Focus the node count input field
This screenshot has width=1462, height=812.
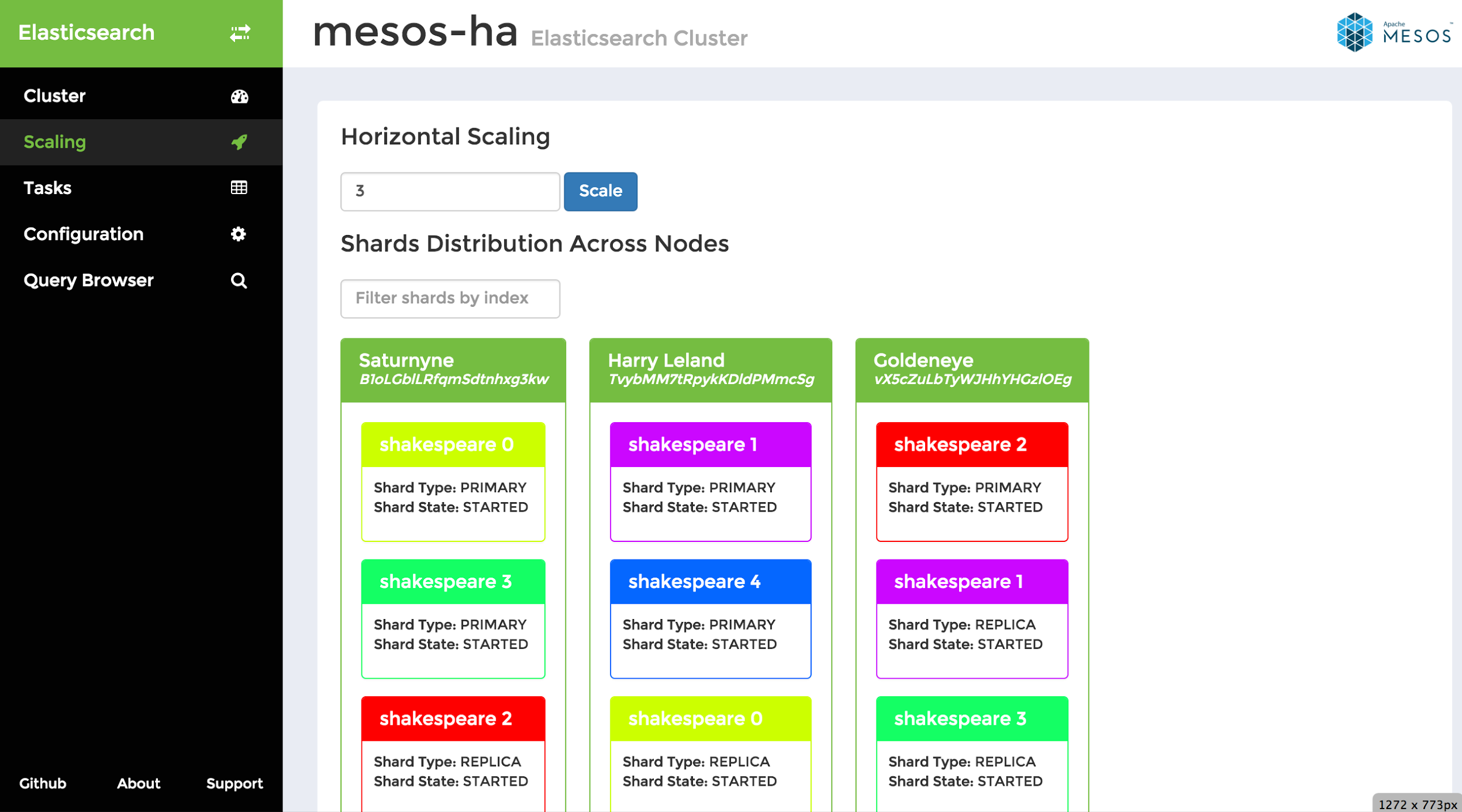click(450, 191)
